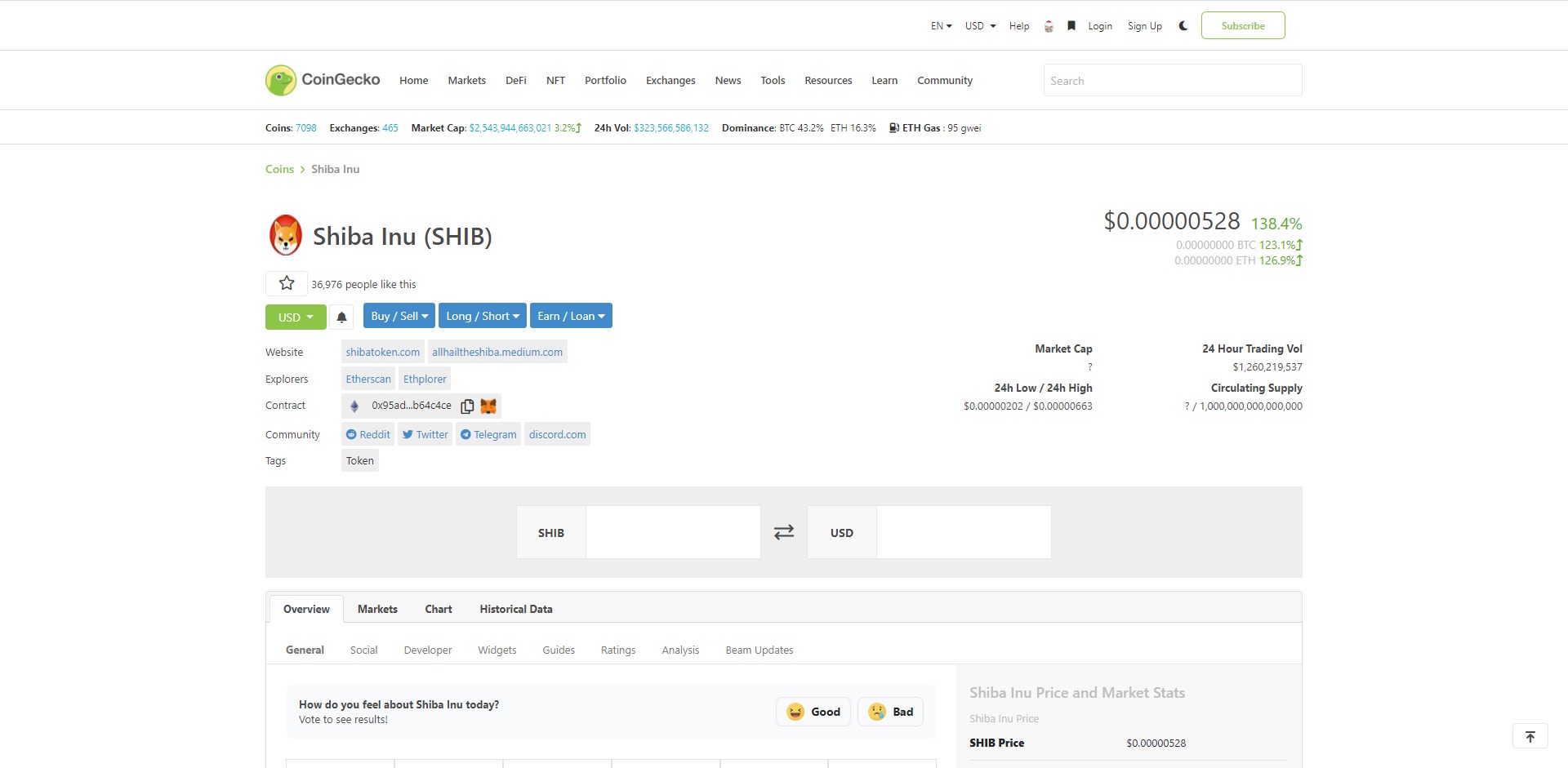Toggle dark mode moon icon

(x=1183, y=26)
